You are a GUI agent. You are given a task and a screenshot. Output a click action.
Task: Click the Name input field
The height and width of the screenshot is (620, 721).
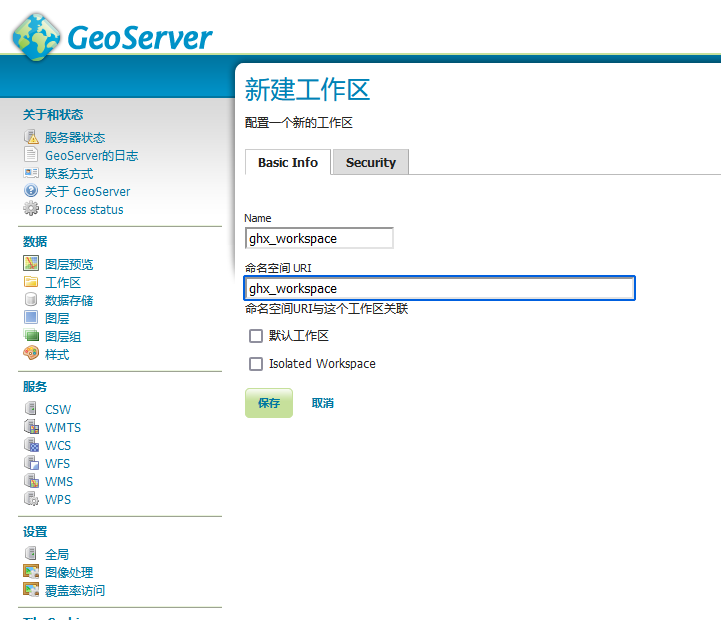(319, 238)
